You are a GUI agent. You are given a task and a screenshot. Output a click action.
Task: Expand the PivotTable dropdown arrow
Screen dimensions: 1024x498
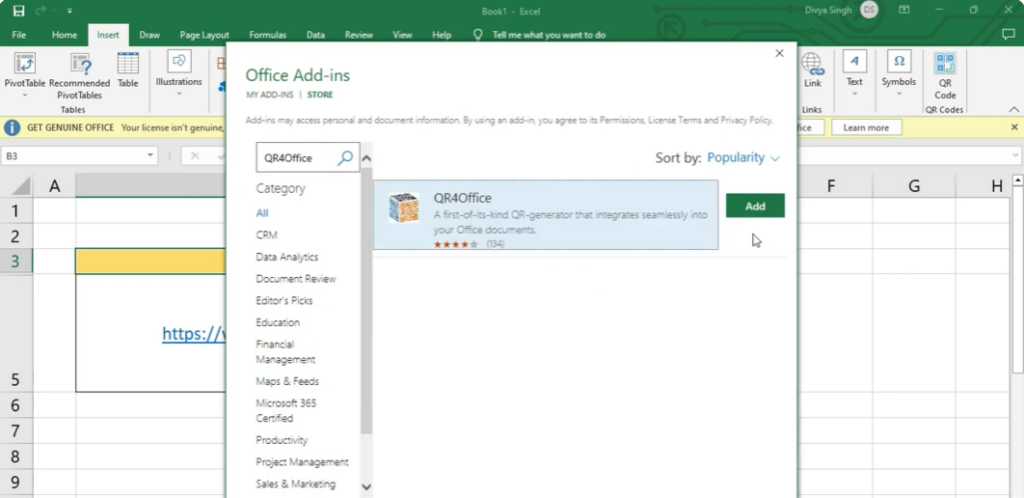25,95
